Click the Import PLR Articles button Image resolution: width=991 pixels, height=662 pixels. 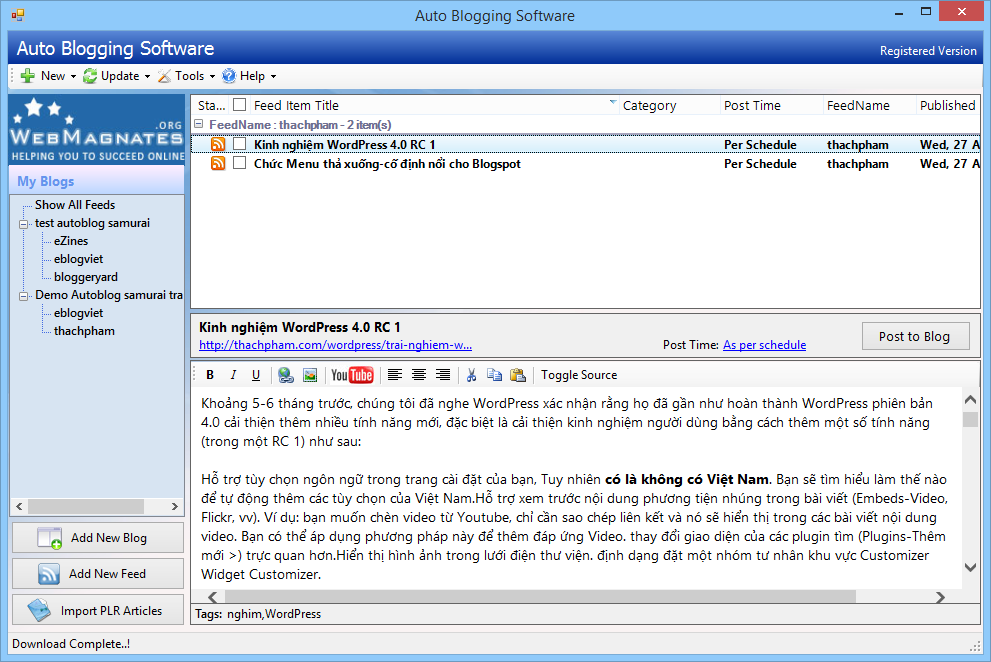98,610
